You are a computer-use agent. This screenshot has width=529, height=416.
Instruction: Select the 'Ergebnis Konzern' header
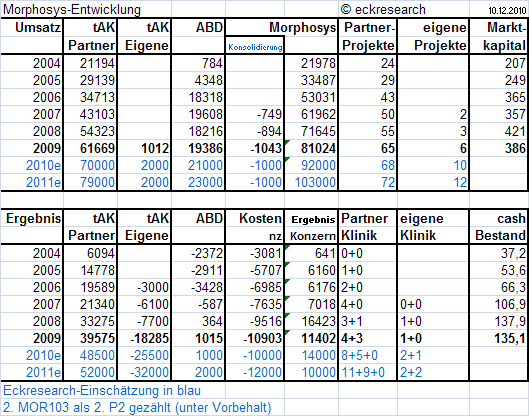pyautogui.click(x=312, y=228)
